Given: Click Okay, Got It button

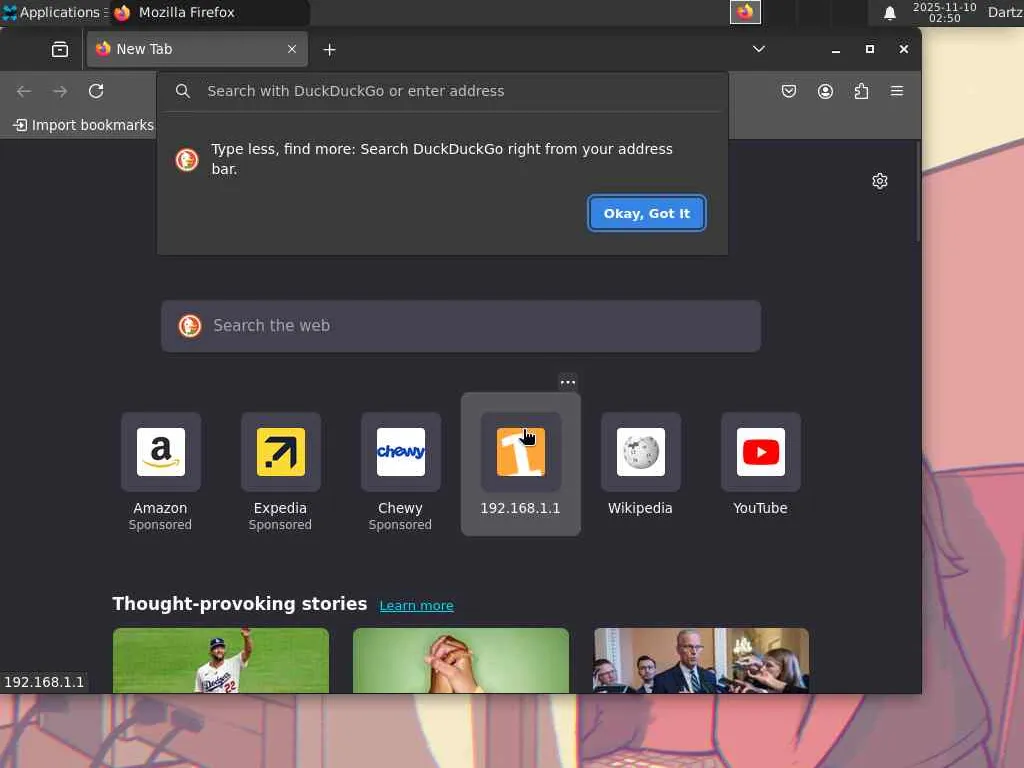Looking at the screenshot, I should click(647, 214).
